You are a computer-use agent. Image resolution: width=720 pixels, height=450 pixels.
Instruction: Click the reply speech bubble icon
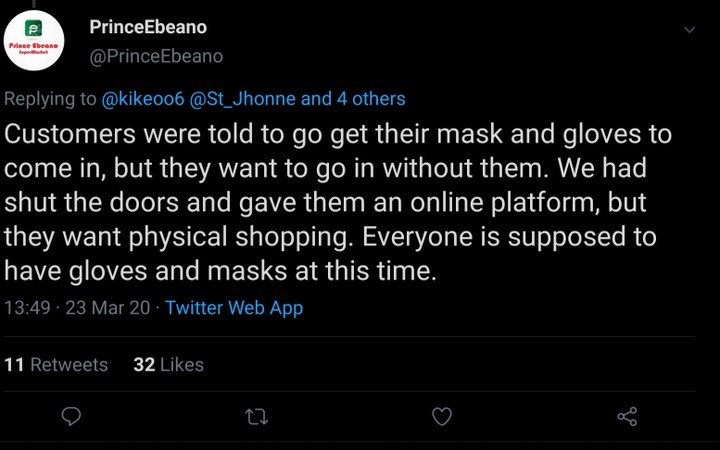click(71, 416)
